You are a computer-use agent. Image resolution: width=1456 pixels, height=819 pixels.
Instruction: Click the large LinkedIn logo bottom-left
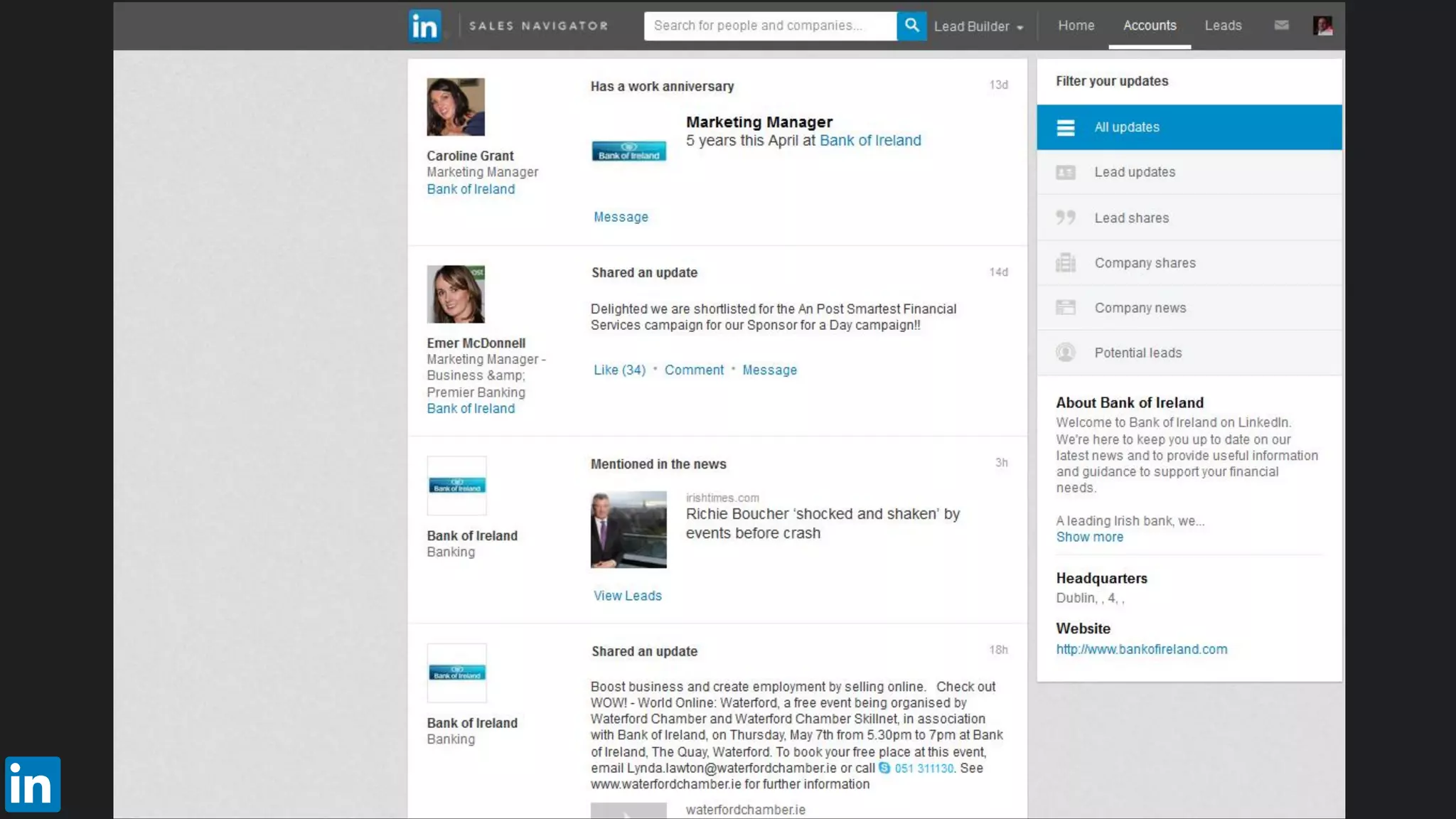pos(33,784)
